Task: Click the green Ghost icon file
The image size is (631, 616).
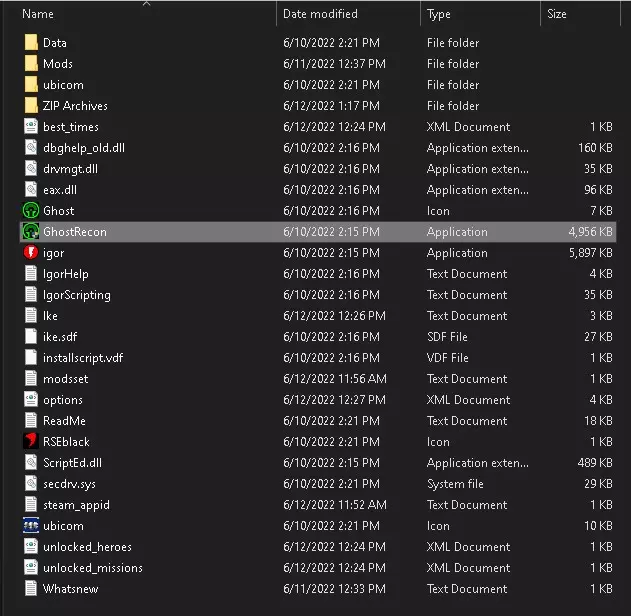Action: coord(31,211)
